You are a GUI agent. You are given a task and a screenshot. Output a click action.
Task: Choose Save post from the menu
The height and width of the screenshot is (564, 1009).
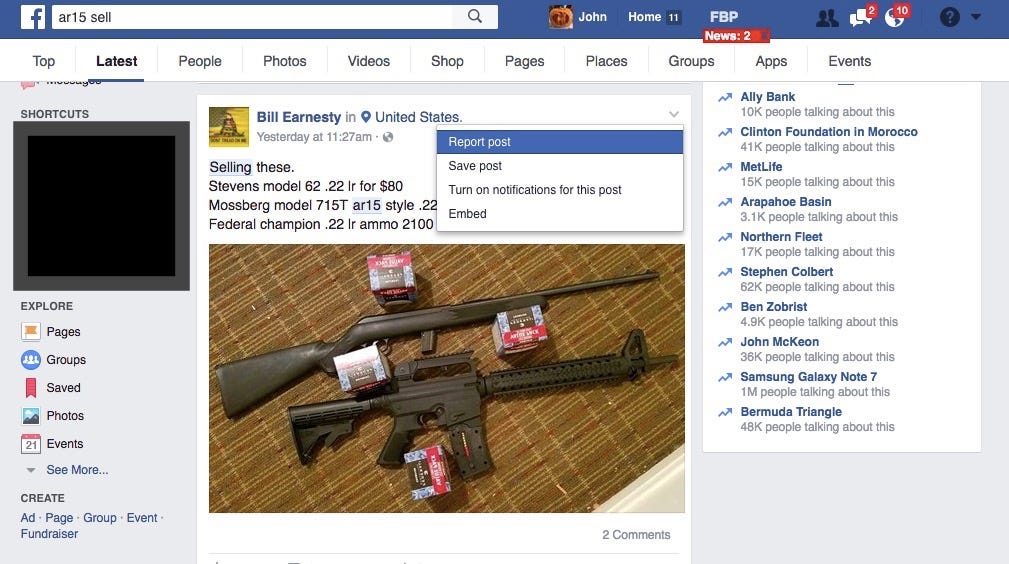click(560, 165)
